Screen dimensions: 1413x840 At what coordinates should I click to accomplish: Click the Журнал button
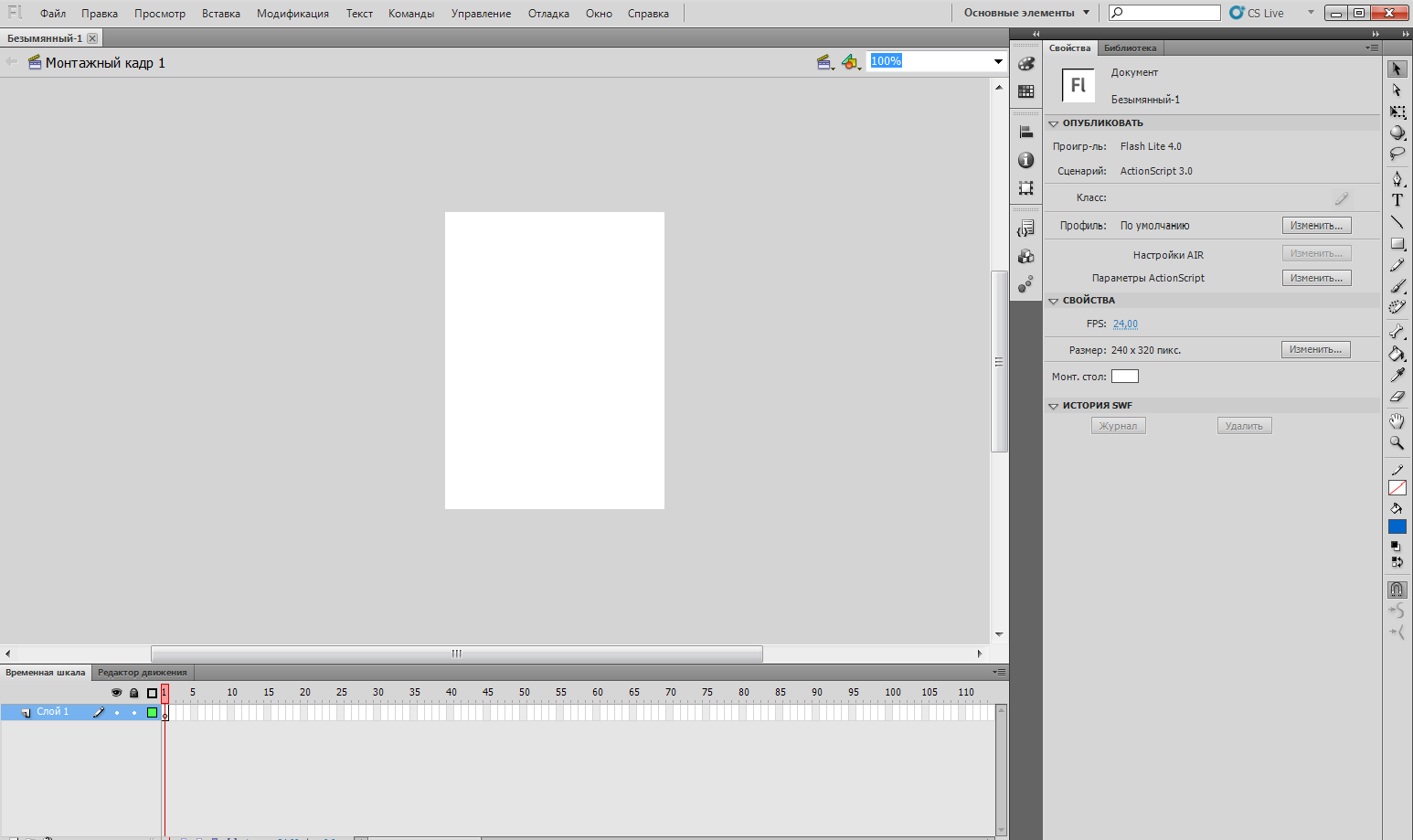[x=1118, y=426]
